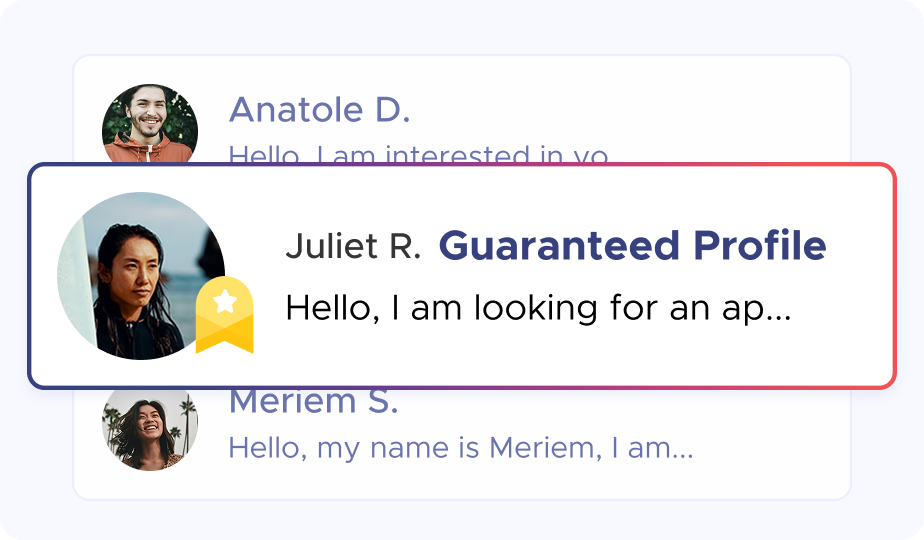Click the red right edge of Juliet's card

coord(894,275)
